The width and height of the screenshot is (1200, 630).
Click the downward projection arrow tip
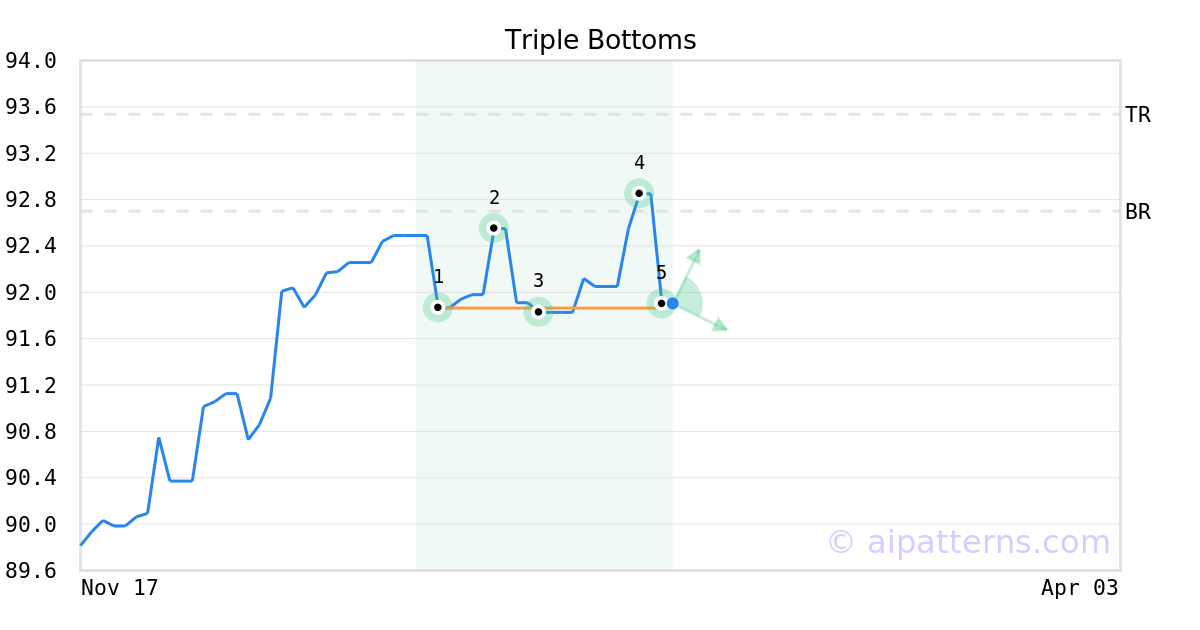click(722, 327)
